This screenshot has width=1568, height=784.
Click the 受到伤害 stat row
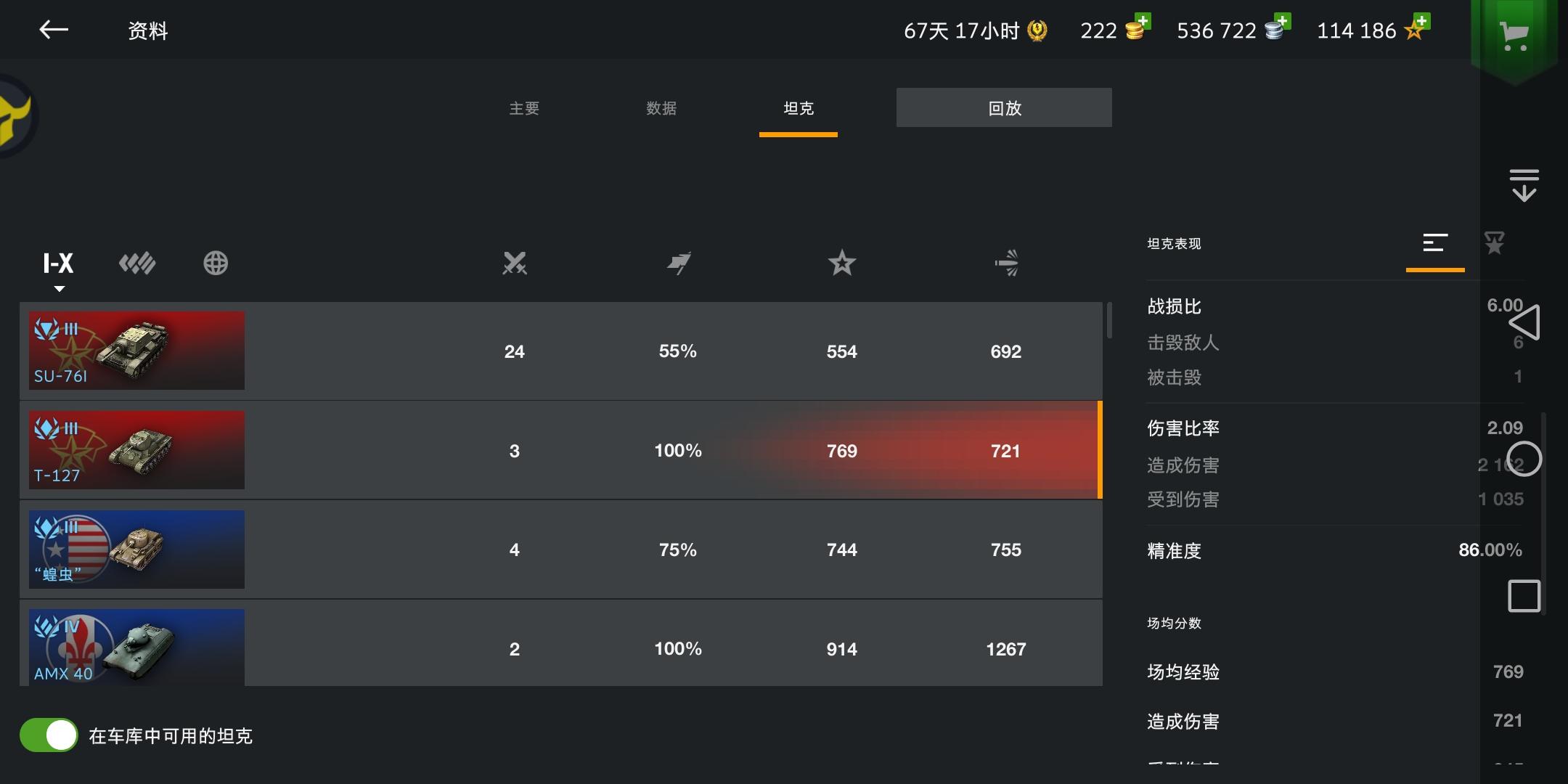tap(1335, 499)
